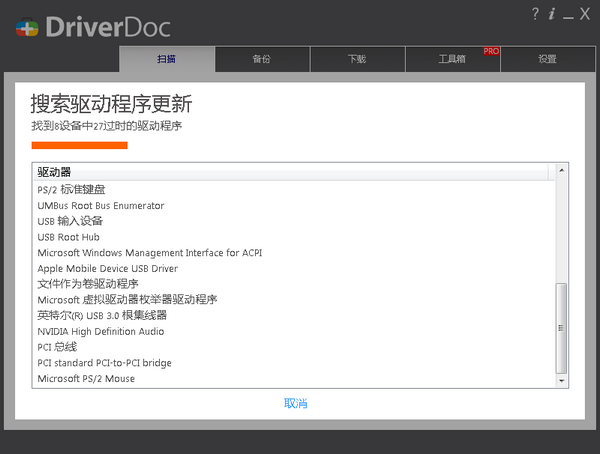
Task: Select Apple Mobile Device USB Driver
Action: click(x=107, y=268)
